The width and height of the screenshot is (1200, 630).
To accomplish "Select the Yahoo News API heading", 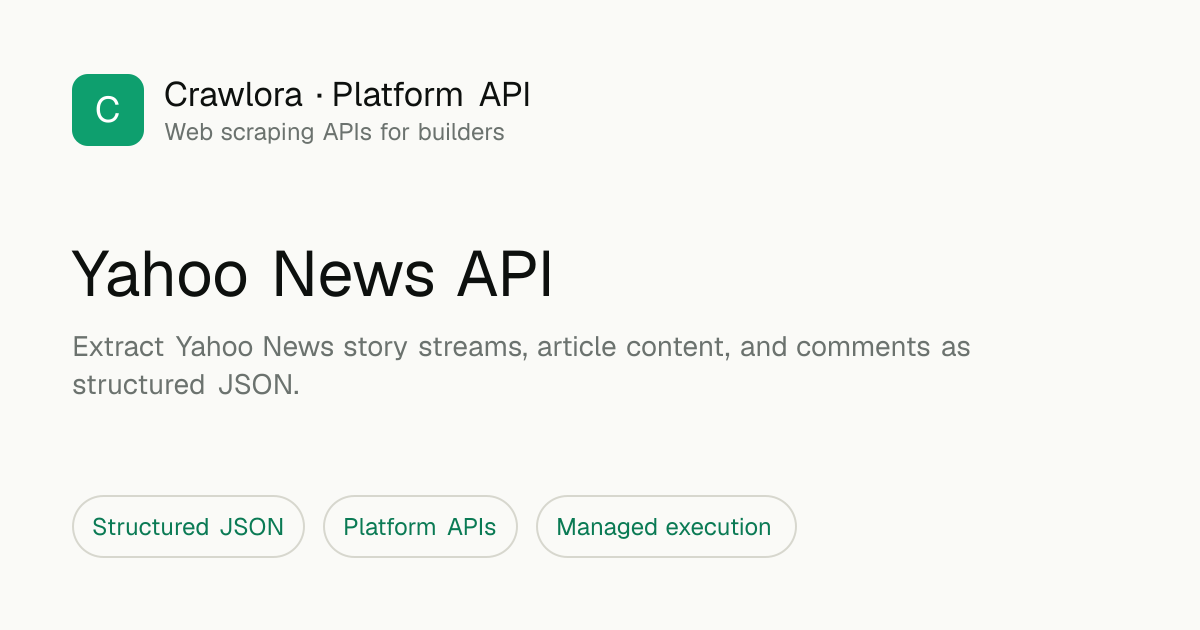I will (x=312, y=274).
